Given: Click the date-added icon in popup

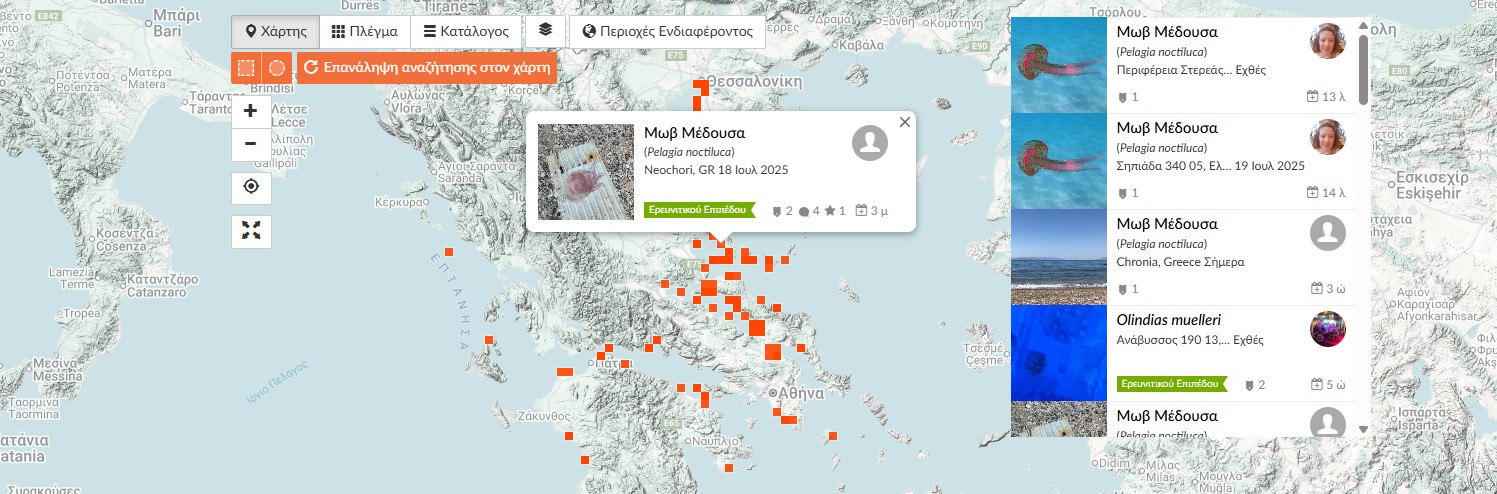Looking at the screenshot, I should pyautogui.click(x=862, y=211).
